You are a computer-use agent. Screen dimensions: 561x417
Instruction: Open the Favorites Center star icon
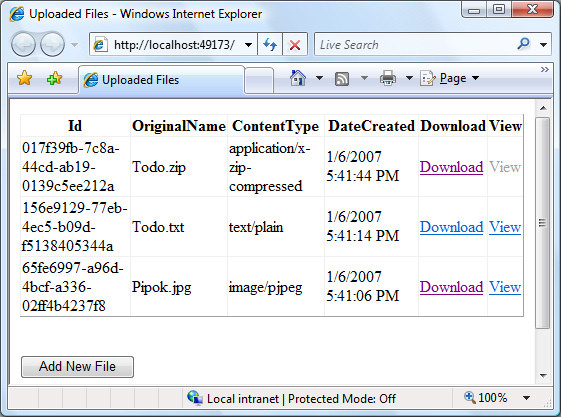click(x=24, y=78)
